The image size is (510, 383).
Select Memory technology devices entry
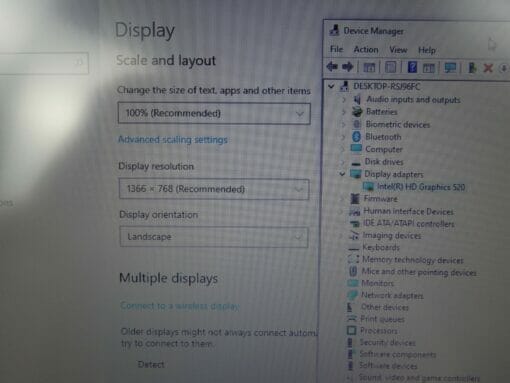coord(413,259)
